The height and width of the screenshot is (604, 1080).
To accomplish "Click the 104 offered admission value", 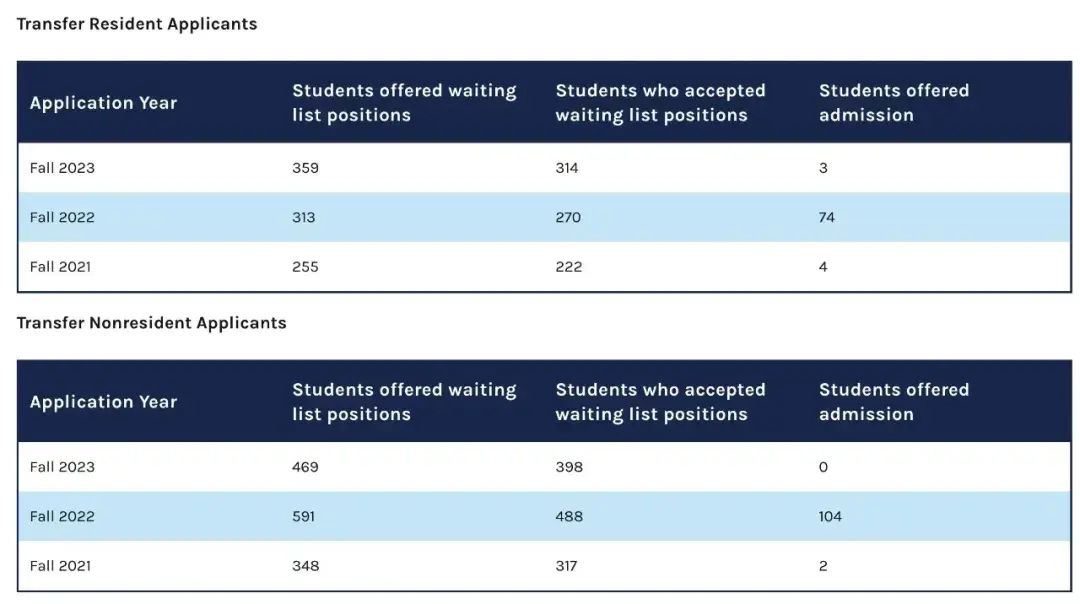I will coord(830,516).
